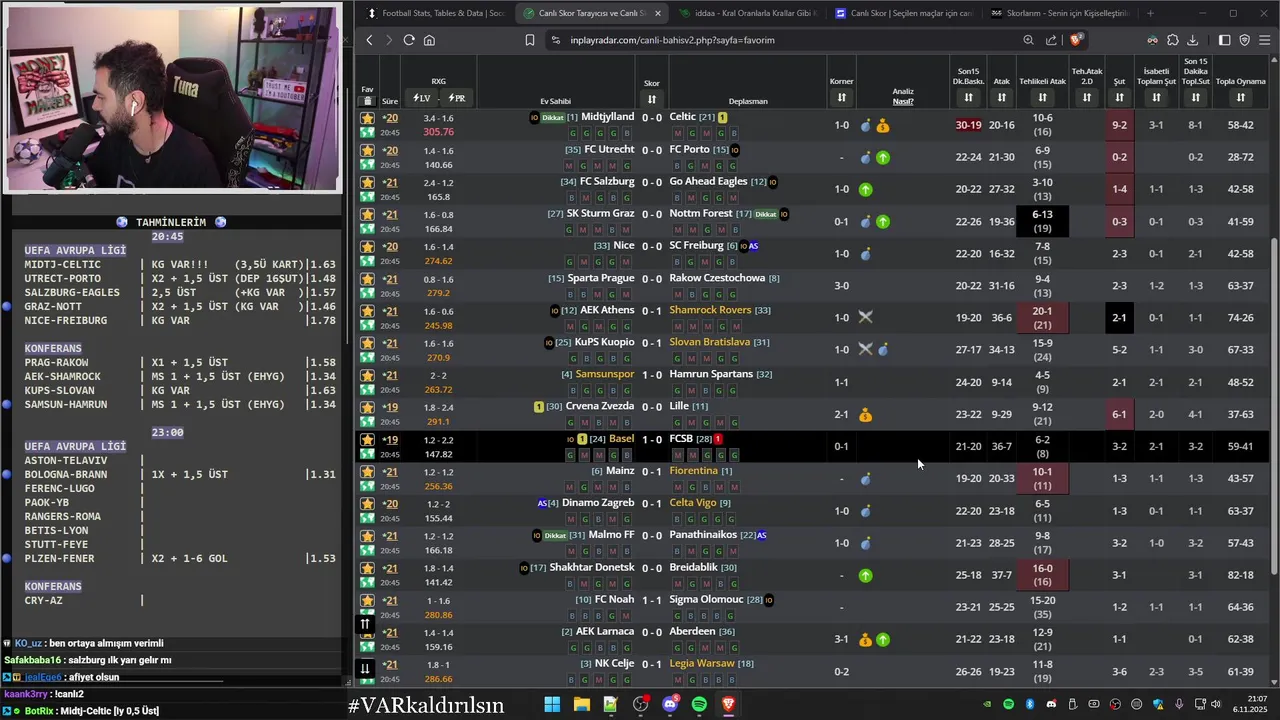Open Brave Shields lion icon

[x=1076, y=40]
